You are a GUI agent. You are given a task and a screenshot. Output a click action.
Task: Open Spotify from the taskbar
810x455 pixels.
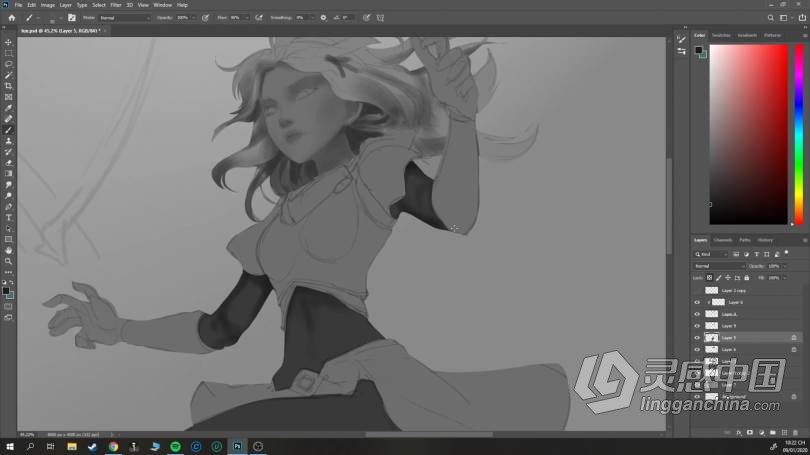(176, 447)
